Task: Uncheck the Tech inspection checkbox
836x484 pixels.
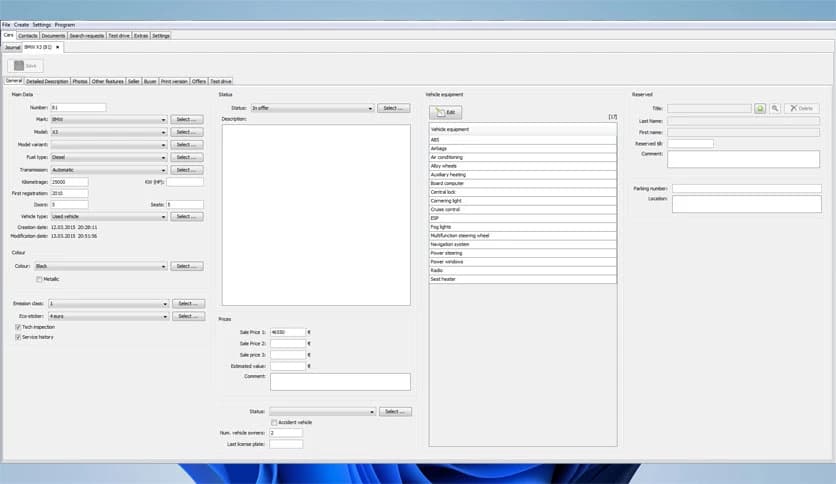Action: click(18, 327)
